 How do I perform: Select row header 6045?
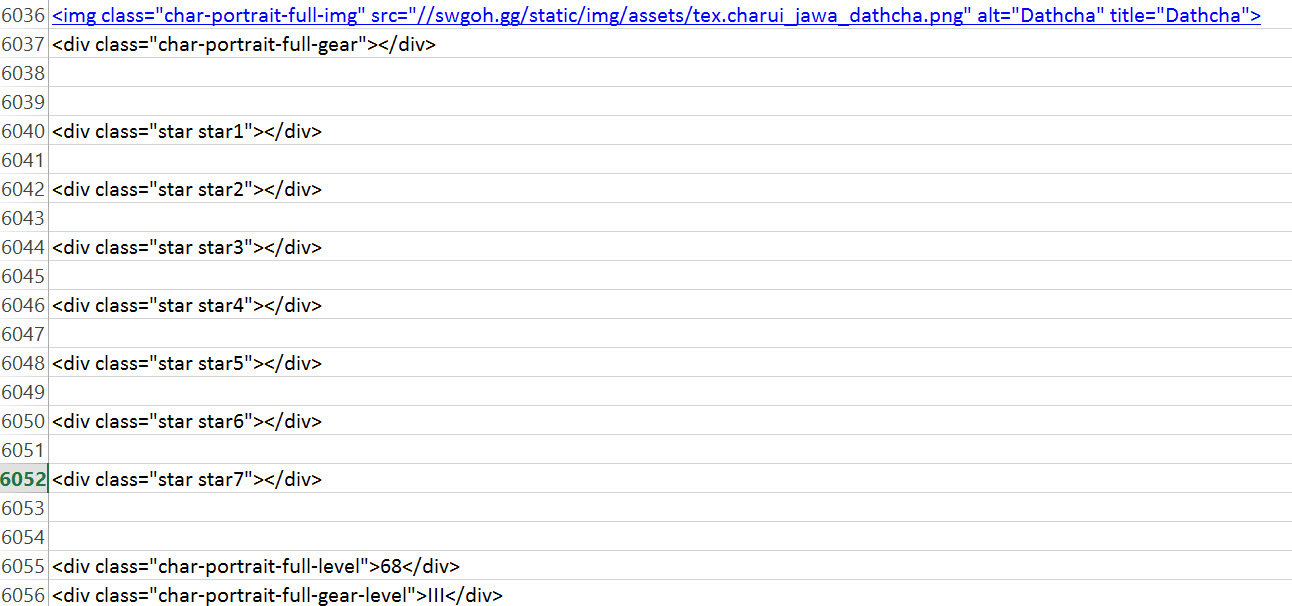coord(24,277)
